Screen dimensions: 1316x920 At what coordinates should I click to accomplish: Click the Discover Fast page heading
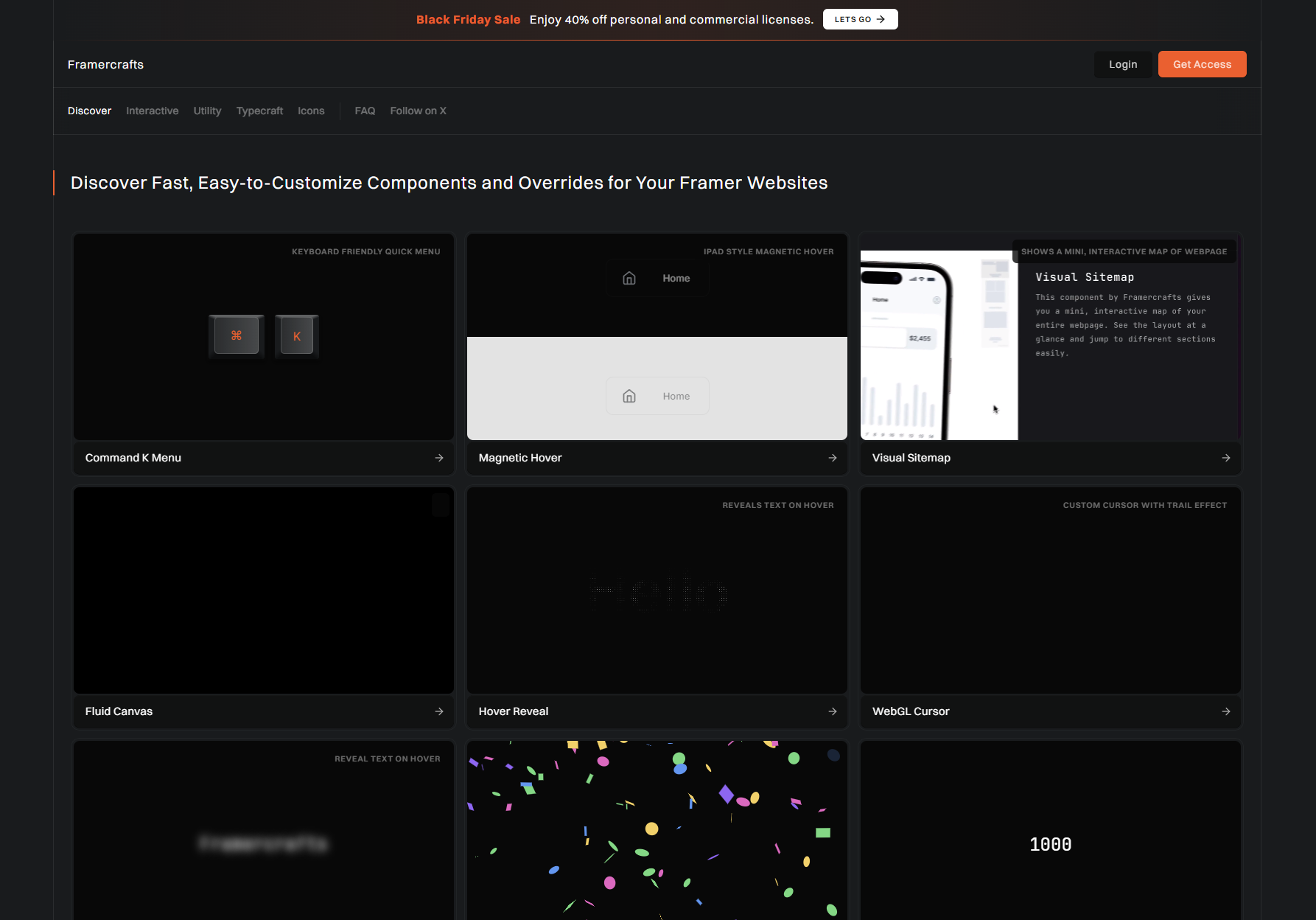click(x=449, y=183)
